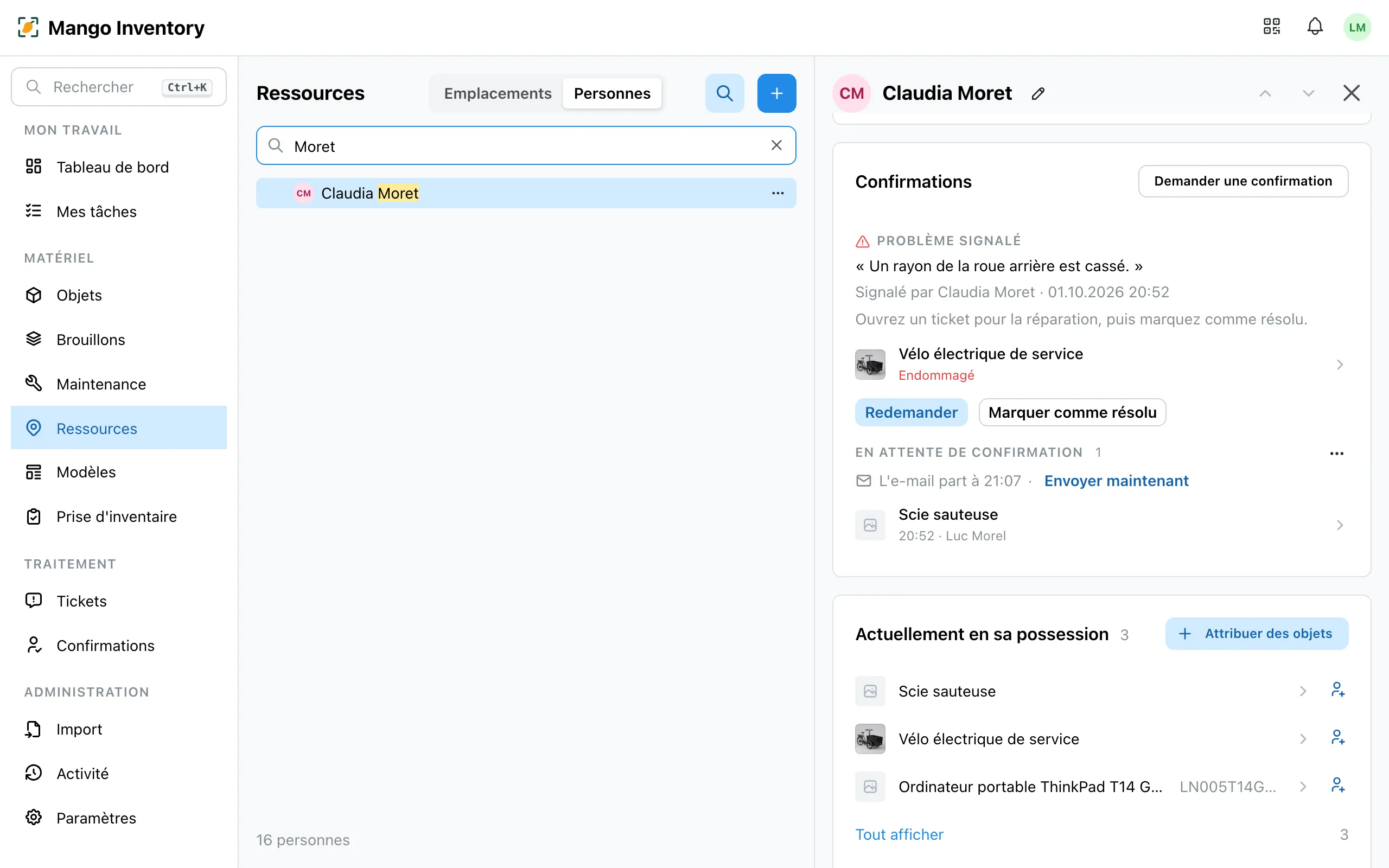Open Prise d'inventaire in the sidebar
Viewport: 1389px width, 868px height.
coord(119,516)
